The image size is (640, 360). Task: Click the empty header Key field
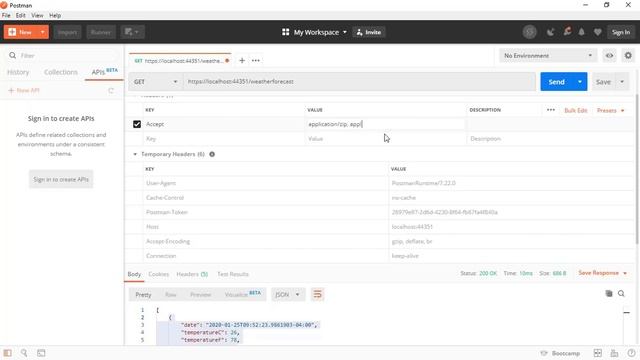click(223, 139)
